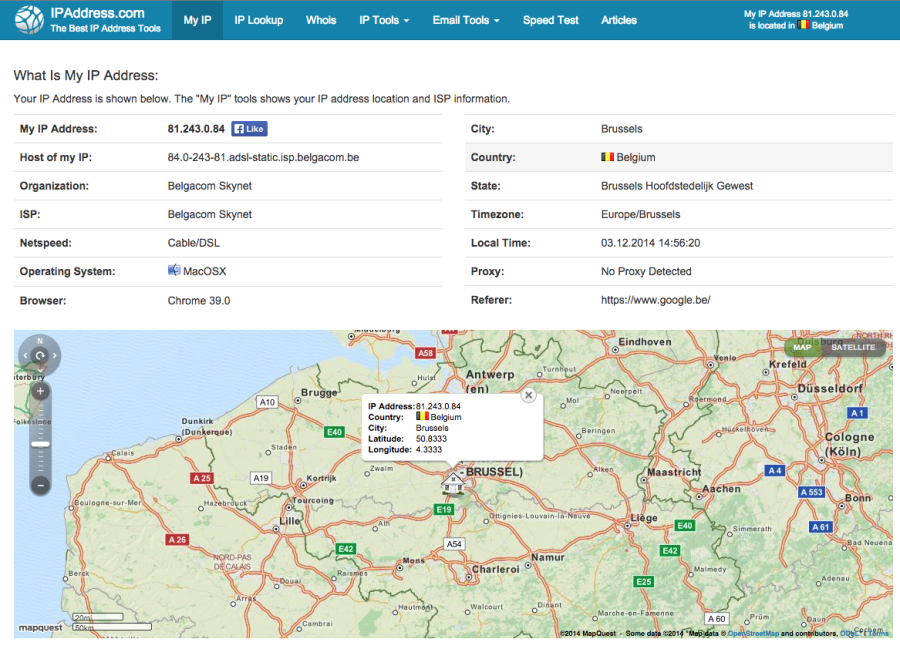Select the Whois menu item
The height and width of the screenshot is (649, 900).
coord(320,19)
